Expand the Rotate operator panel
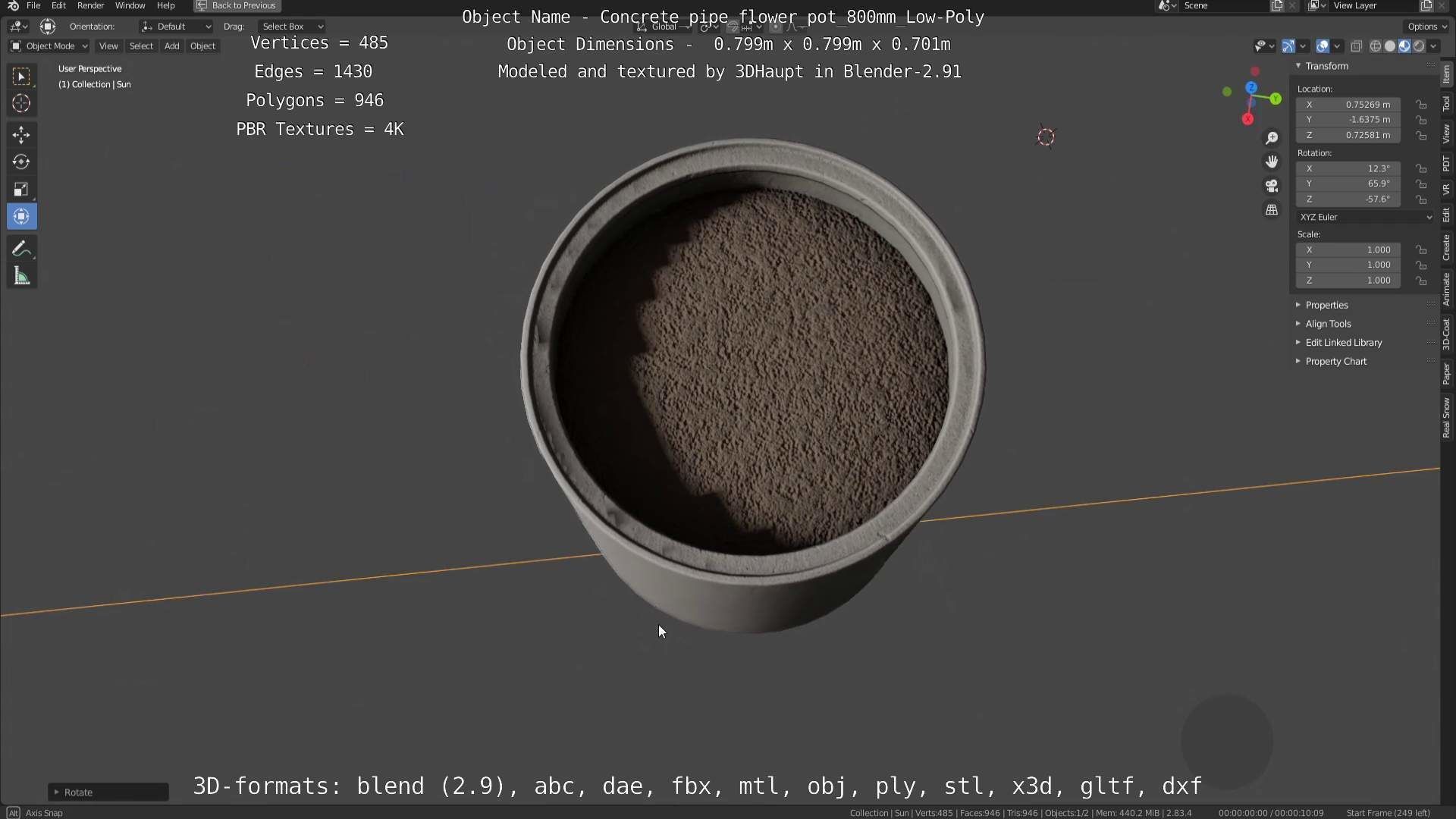 (x=108, y=792)
